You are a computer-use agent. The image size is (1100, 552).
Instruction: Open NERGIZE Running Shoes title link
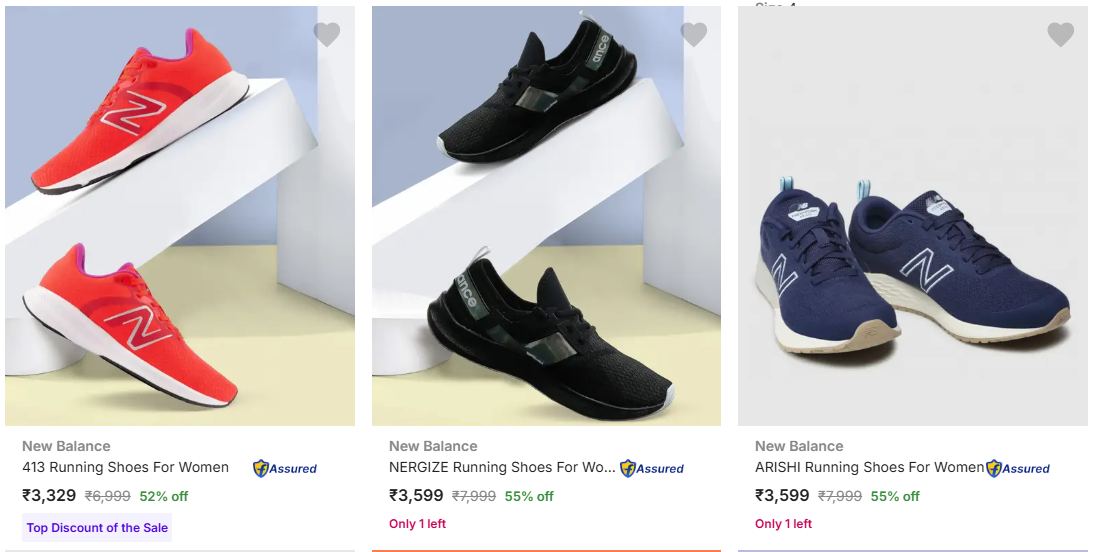click(x=502, y=467)
